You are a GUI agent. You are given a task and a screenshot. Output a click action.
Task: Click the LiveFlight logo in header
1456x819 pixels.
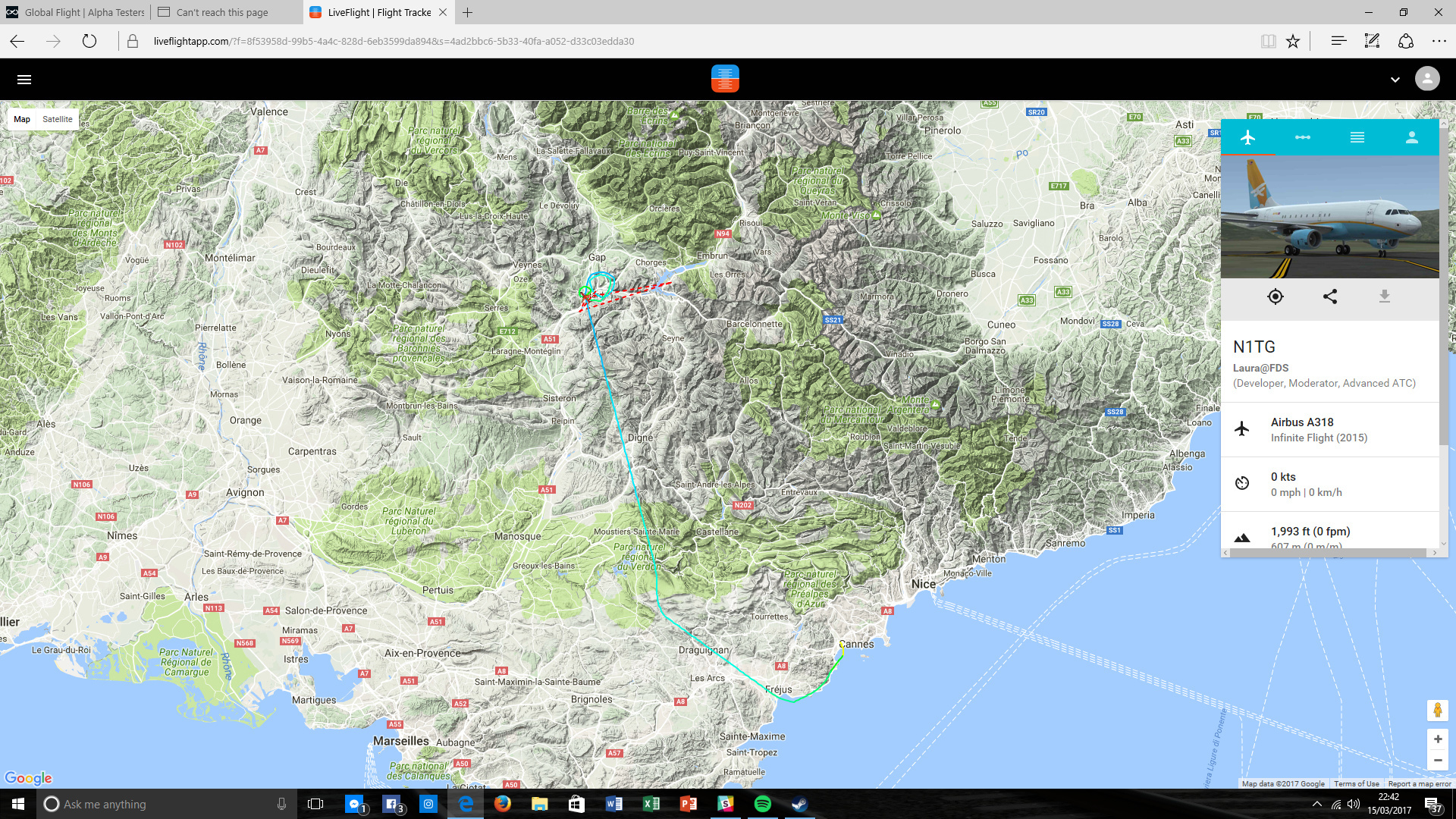(725, 79)
